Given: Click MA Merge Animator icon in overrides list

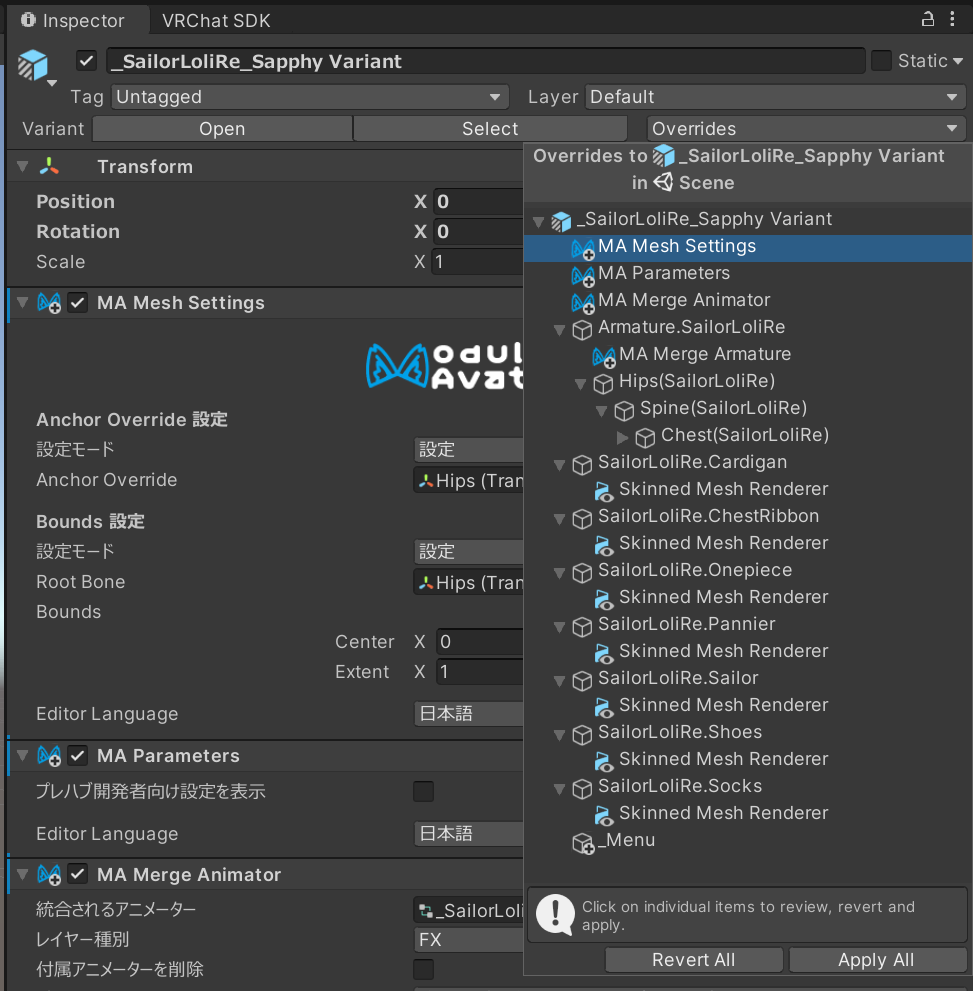Looking at the screenshot, I should (x=583, y=302).
